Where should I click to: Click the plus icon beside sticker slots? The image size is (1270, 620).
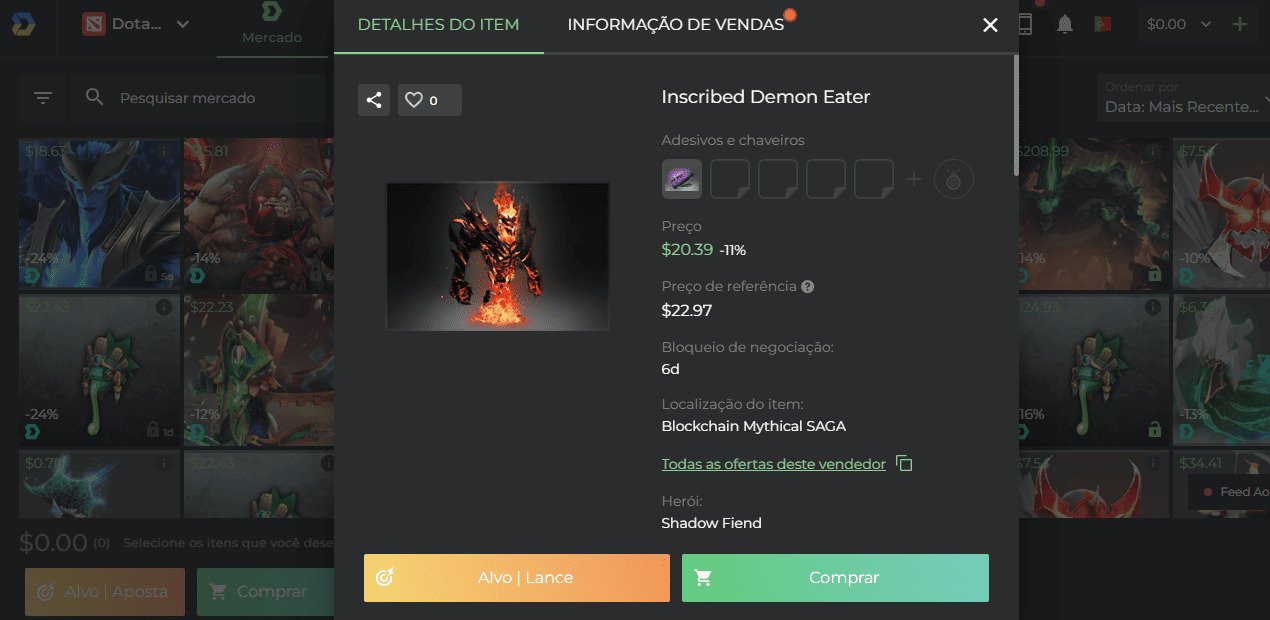coord(913,179)
